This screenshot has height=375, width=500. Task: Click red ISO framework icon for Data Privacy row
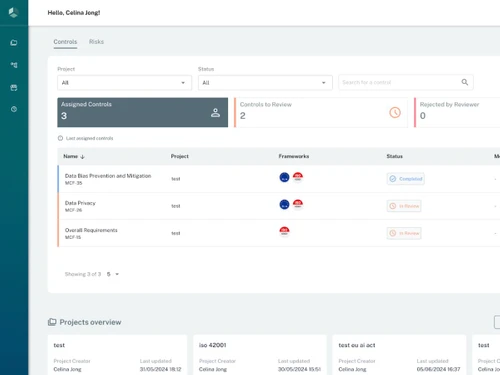[298, 204]
